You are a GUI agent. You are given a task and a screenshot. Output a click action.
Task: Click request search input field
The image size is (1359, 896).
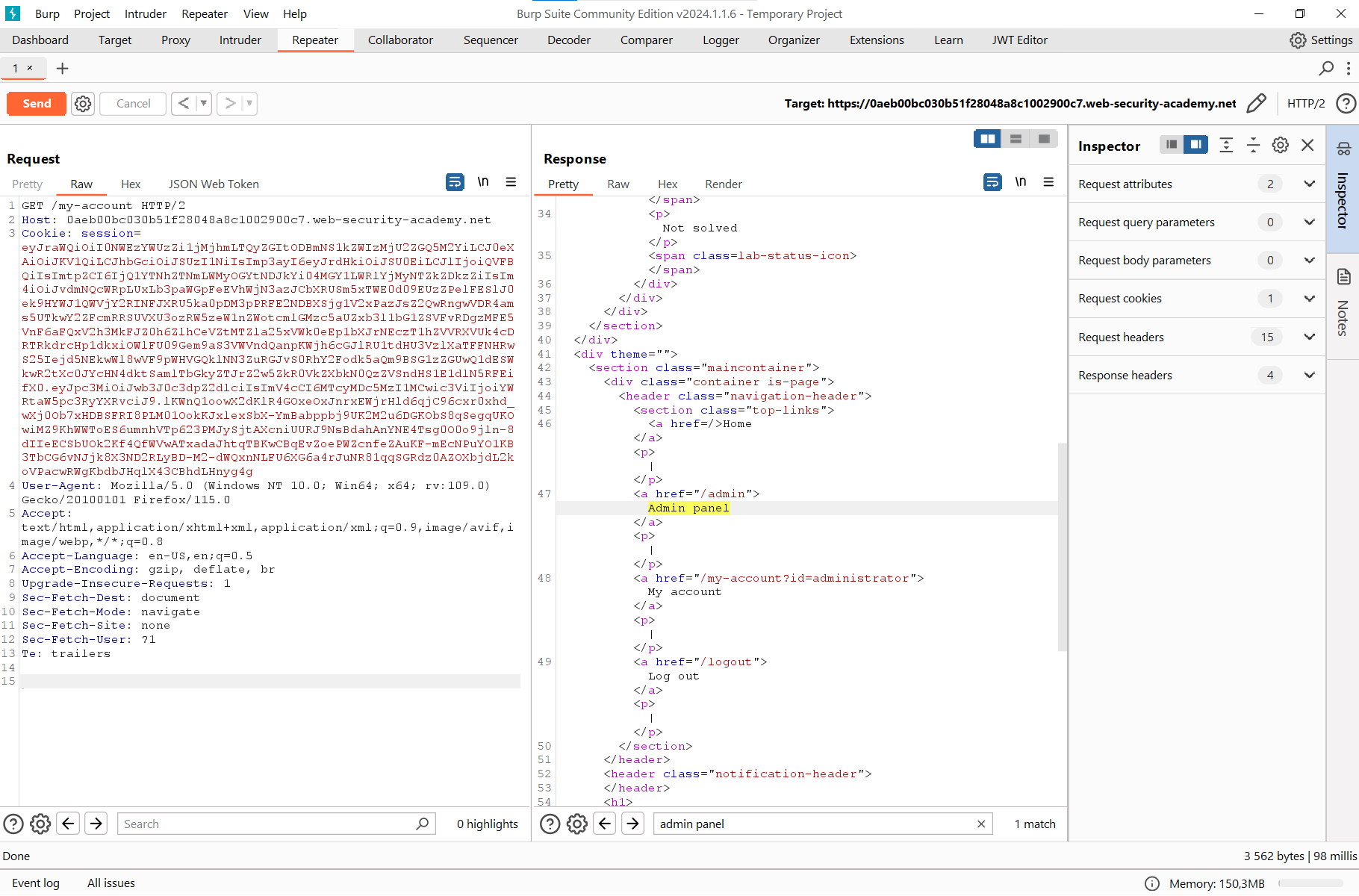[276, 824]
